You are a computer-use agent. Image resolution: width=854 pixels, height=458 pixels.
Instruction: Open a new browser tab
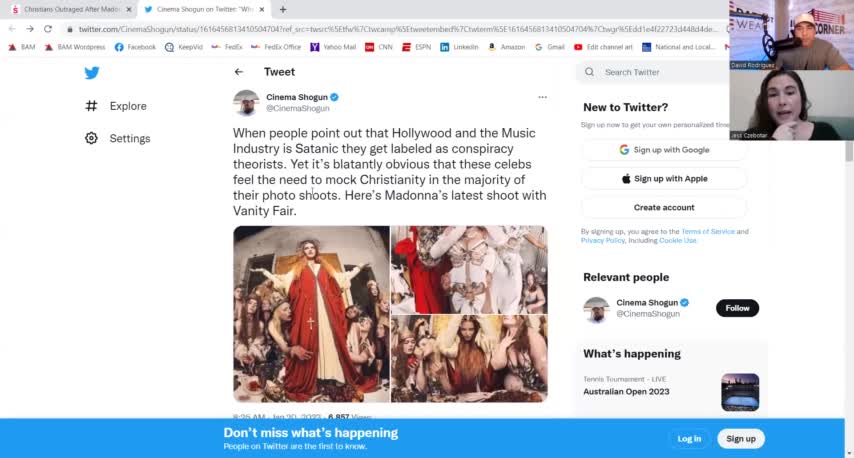283,9
